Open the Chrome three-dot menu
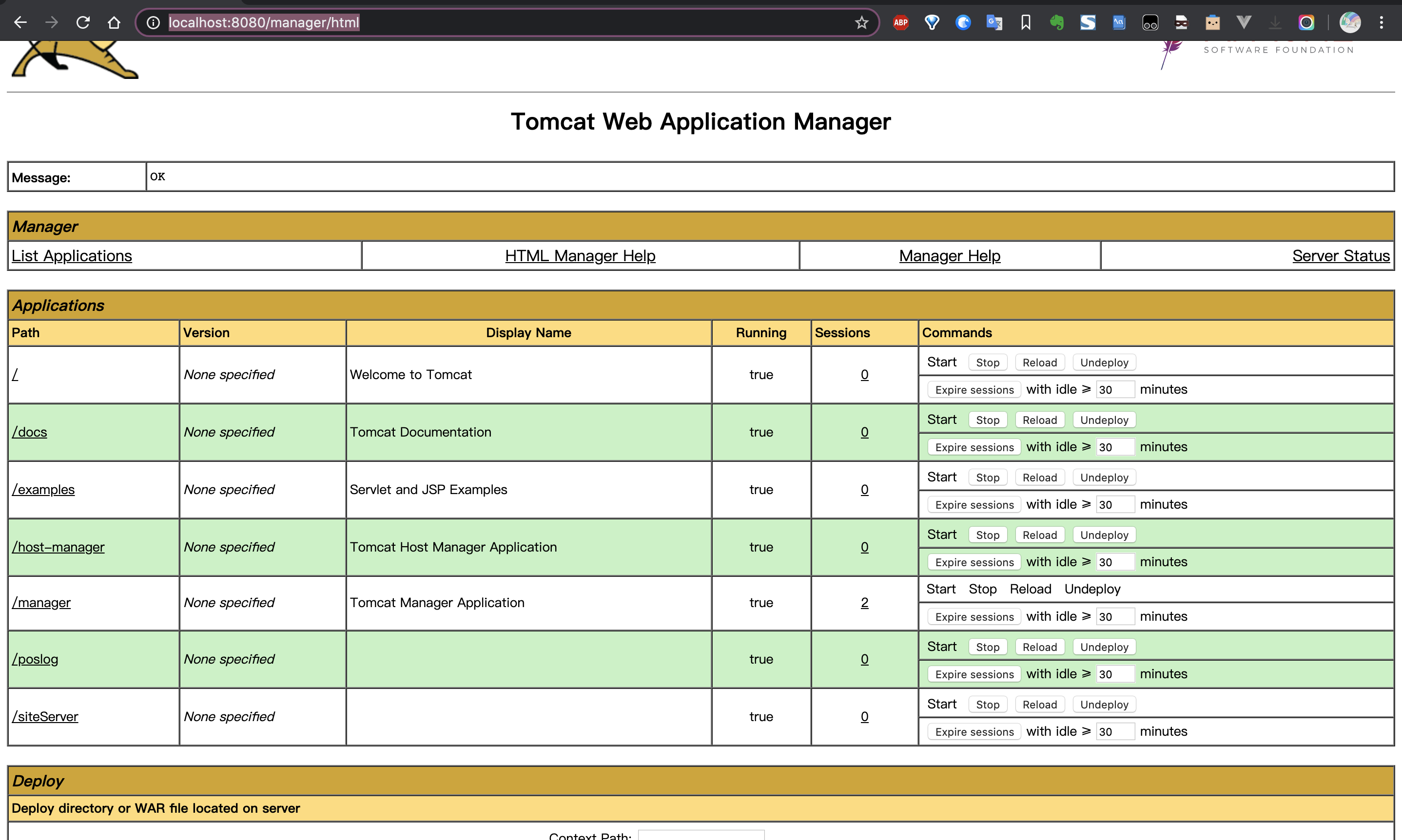 (1381, 22)
